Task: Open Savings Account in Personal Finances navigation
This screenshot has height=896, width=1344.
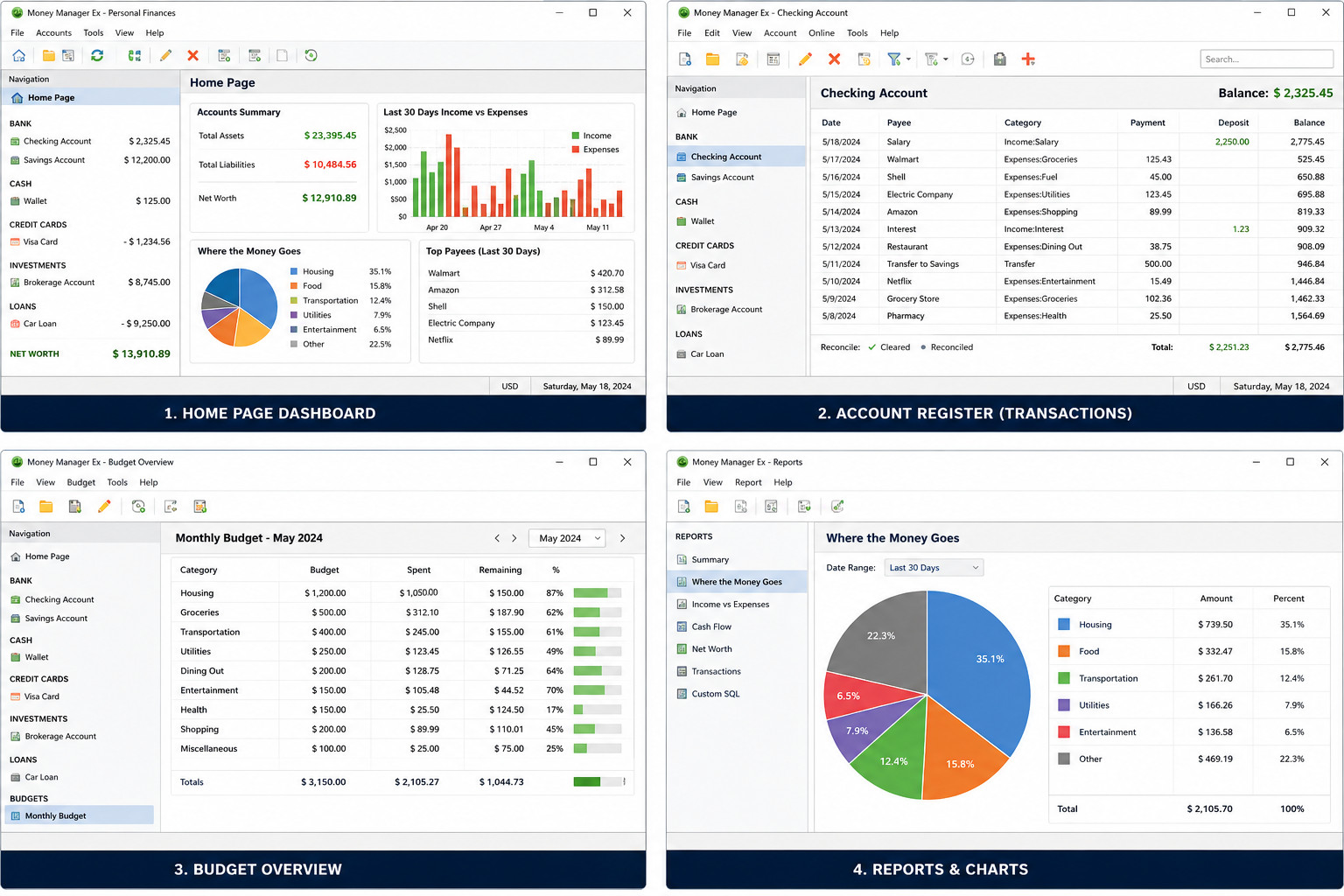Action: [x=54, y=161]
